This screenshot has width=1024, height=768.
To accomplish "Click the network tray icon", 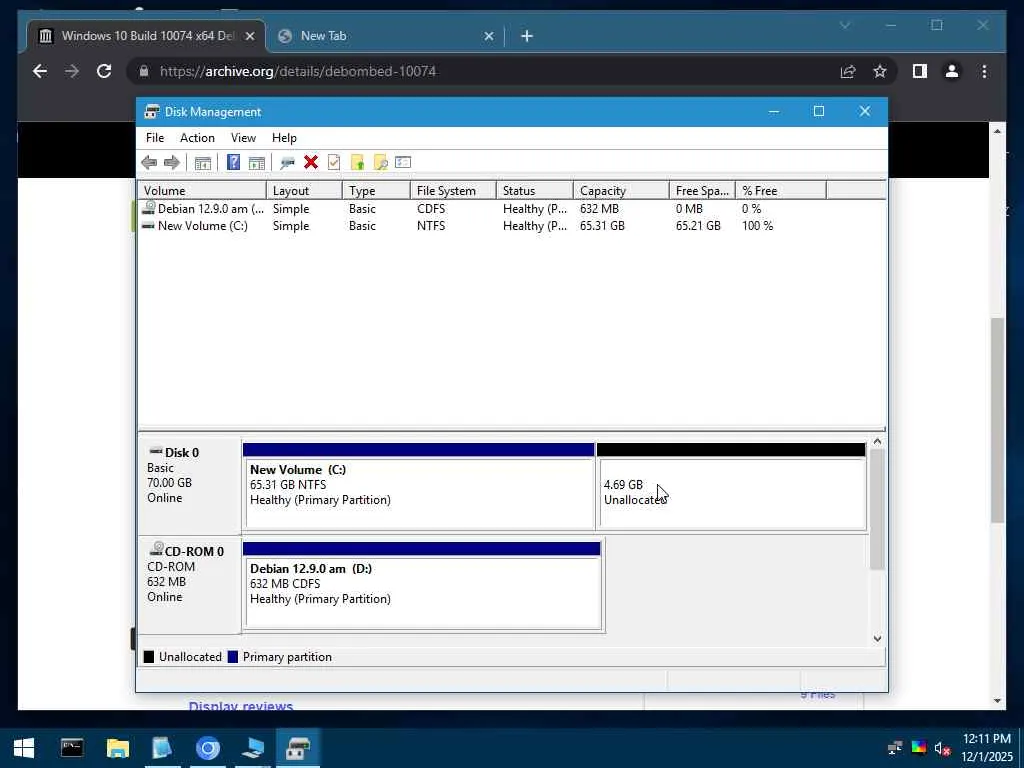I will (x=894, y=748).
